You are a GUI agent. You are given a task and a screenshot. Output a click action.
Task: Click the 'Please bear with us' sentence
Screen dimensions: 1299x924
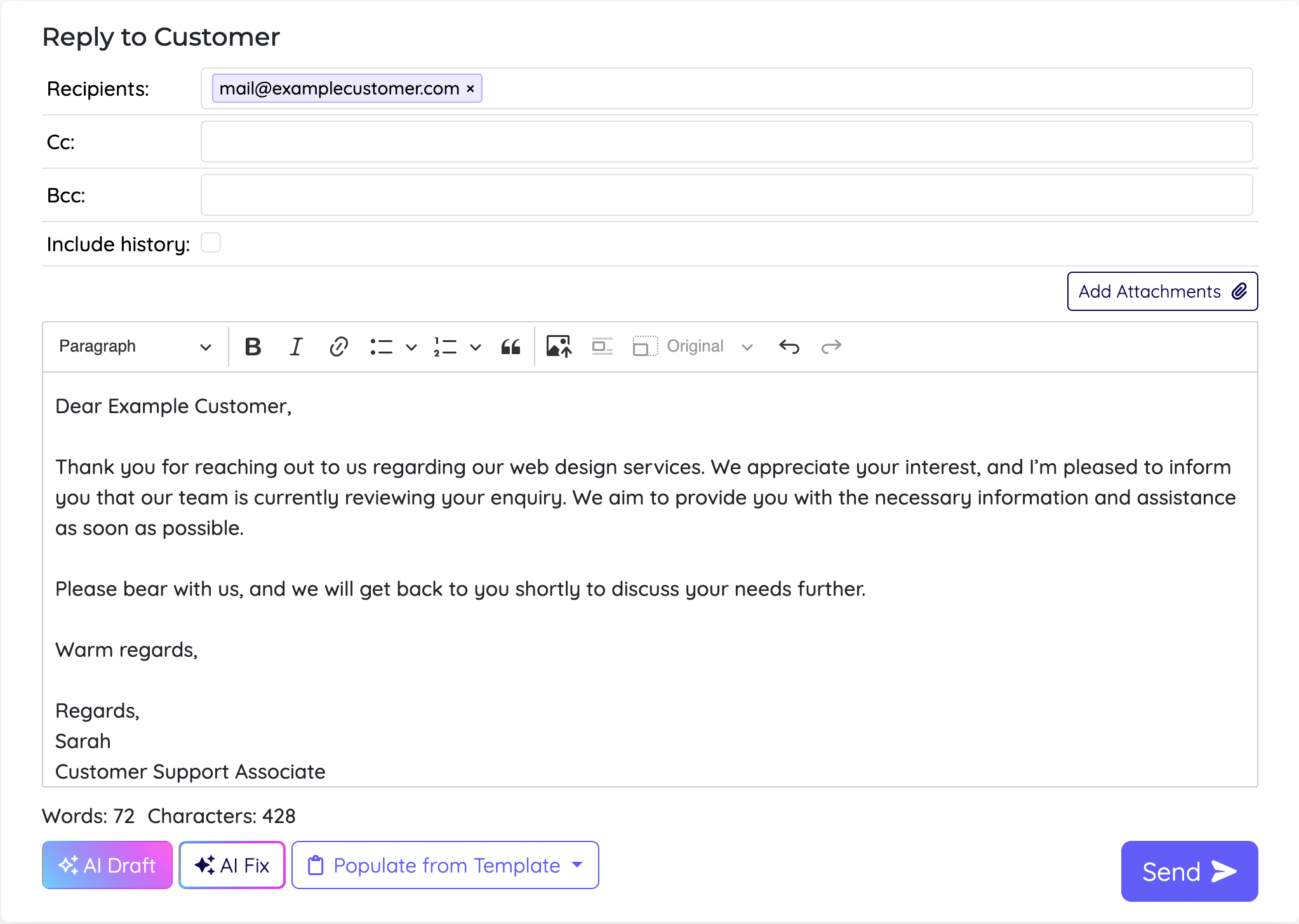pos(460,589)
